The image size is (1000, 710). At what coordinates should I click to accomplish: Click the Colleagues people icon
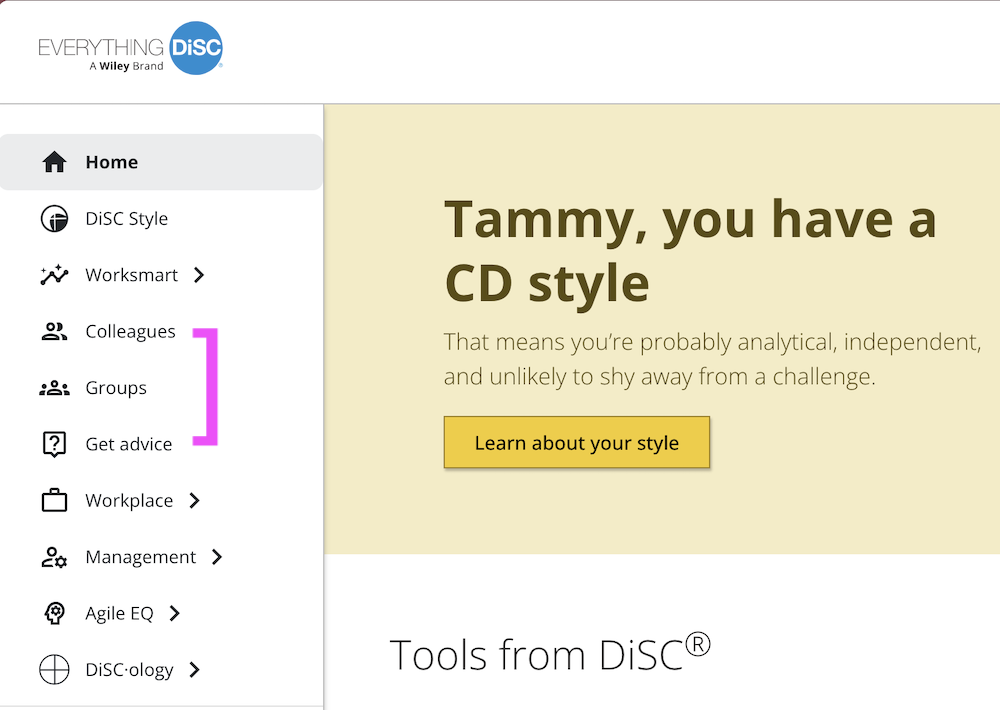tap(54, 332)
